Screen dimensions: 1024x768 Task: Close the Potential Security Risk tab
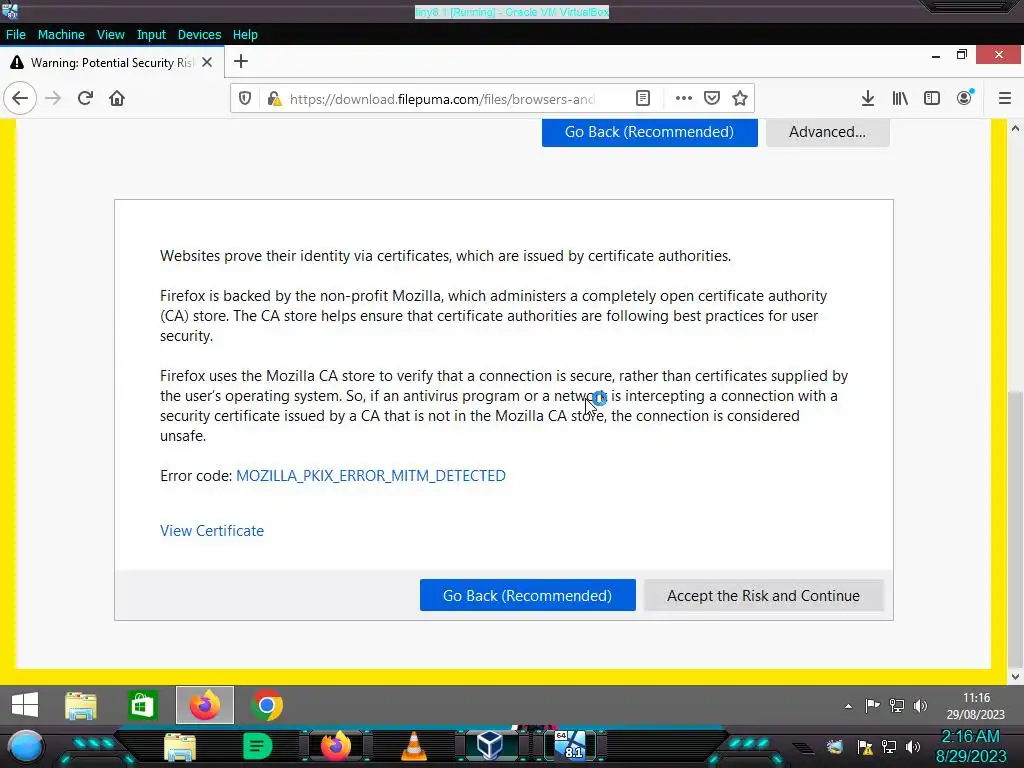(207, 62)
